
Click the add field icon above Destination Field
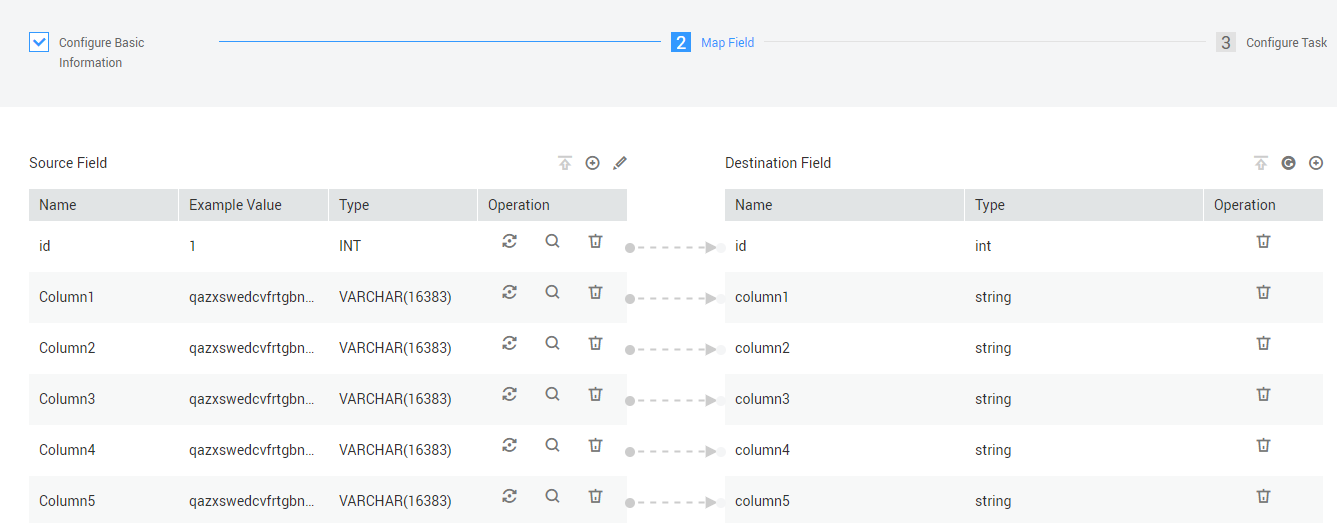1316,163
